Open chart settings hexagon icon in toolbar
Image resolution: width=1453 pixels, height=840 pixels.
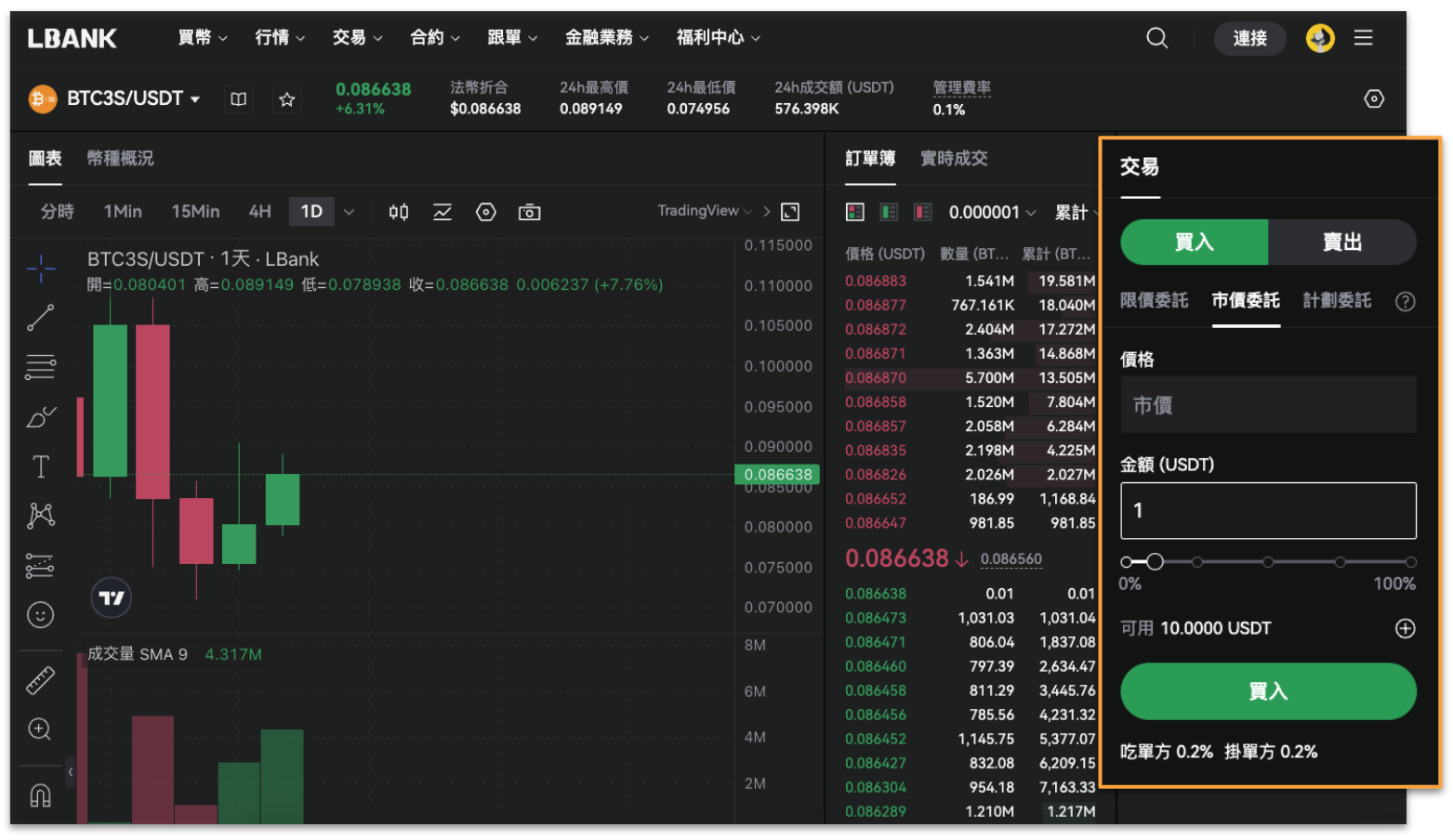click(x=486, y=212)
